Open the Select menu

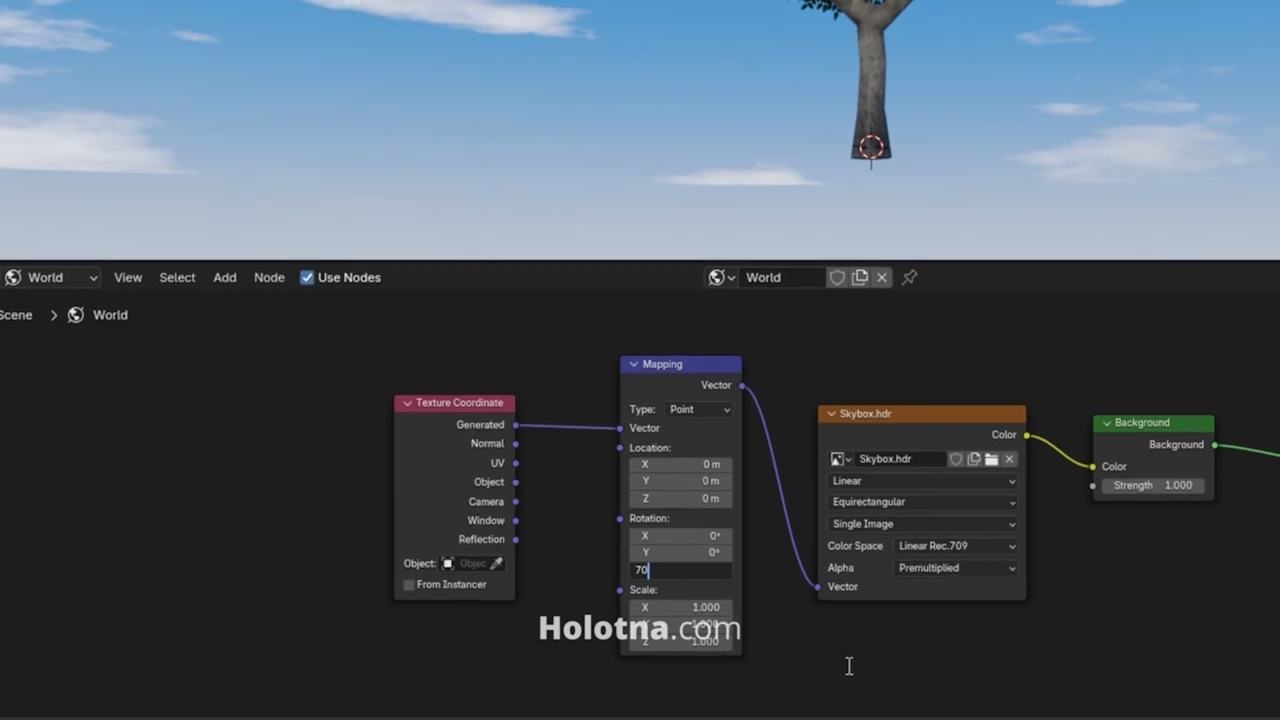[x=177, y=278]
